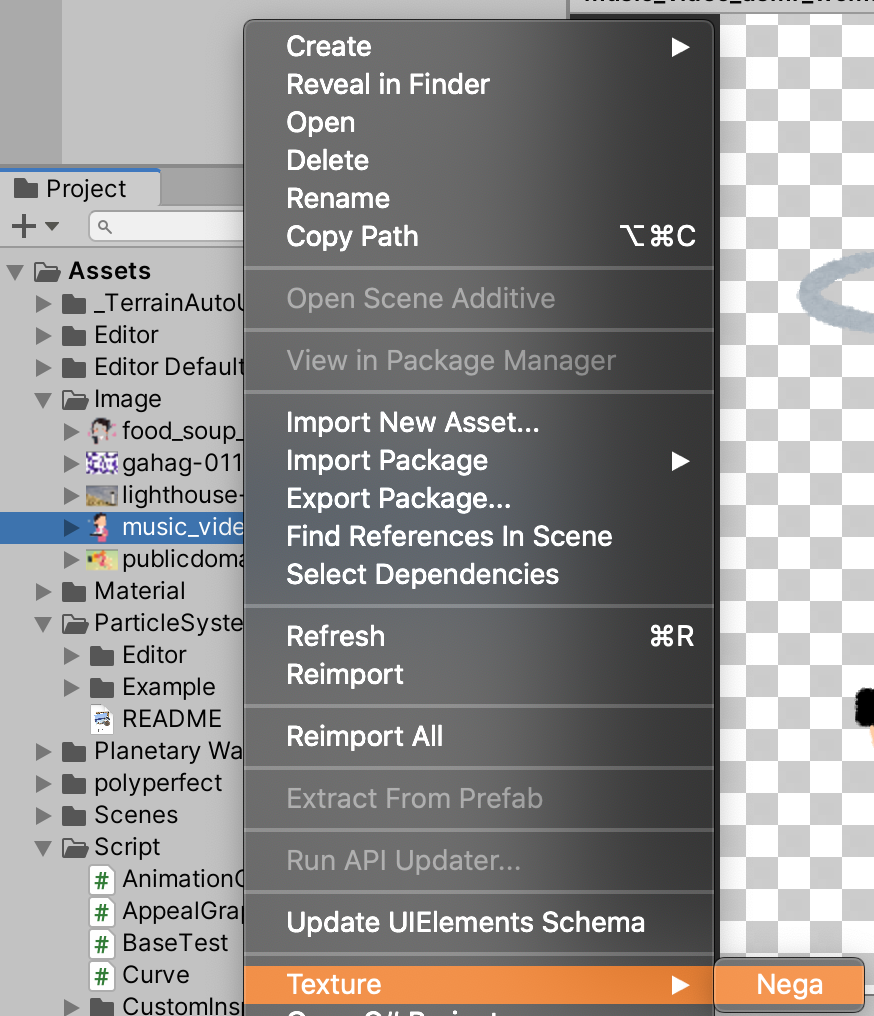
Task: Click the Assets folder icon
Action: coord(47,271)
